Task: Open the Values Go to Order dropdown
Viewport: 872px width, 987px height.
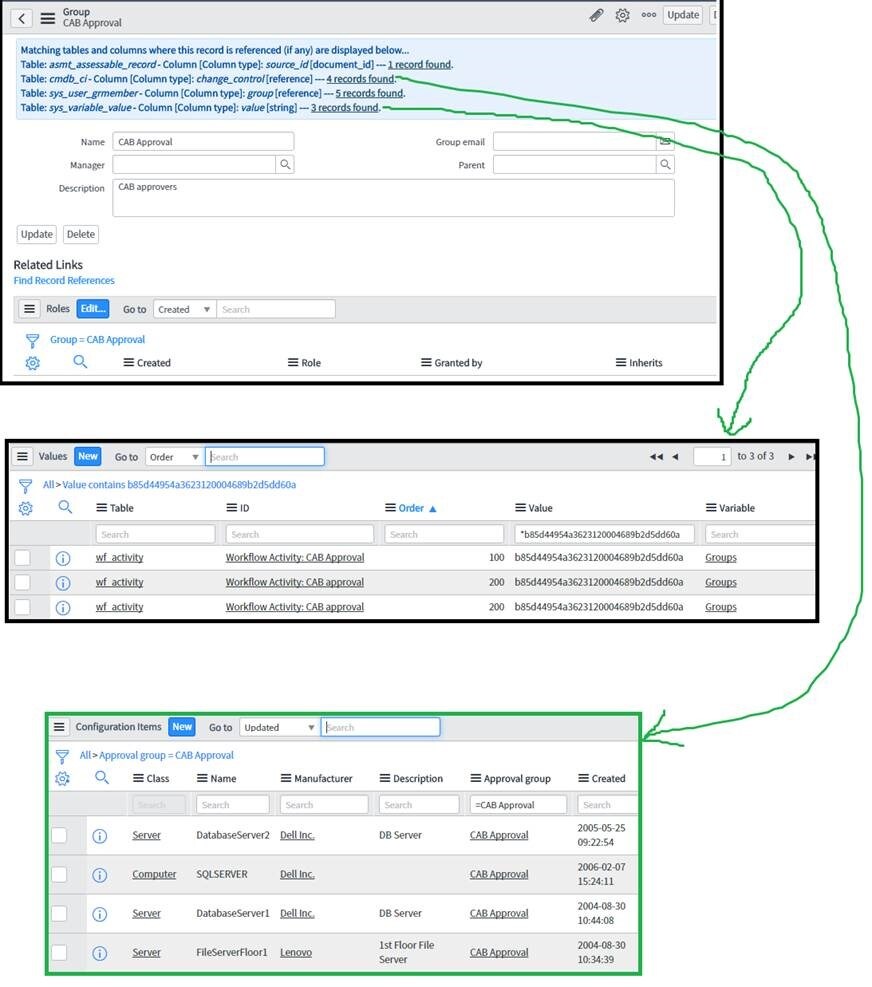Action: click(174, 457)
